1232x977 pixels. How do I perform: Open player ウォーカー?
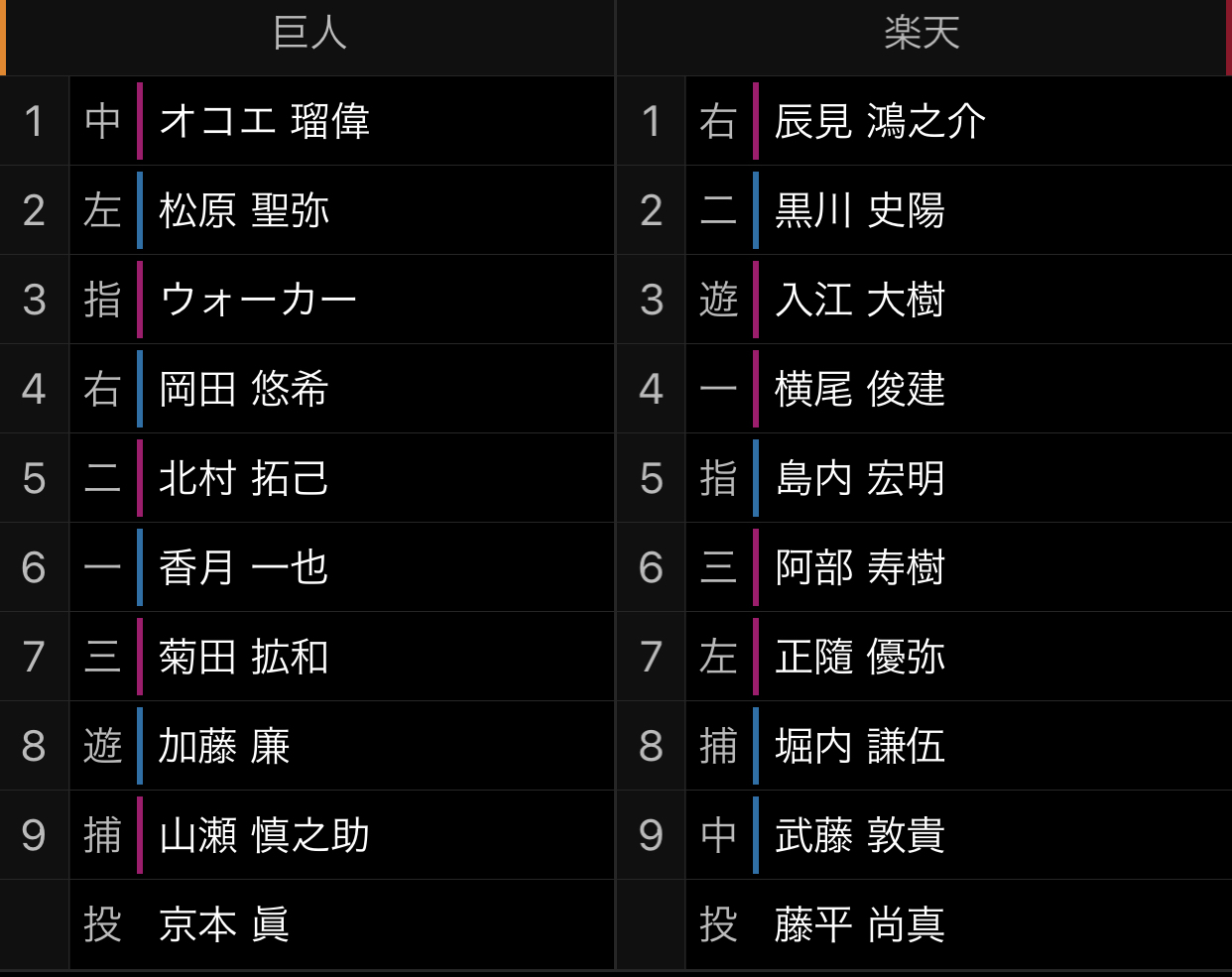tap(258, 300)
